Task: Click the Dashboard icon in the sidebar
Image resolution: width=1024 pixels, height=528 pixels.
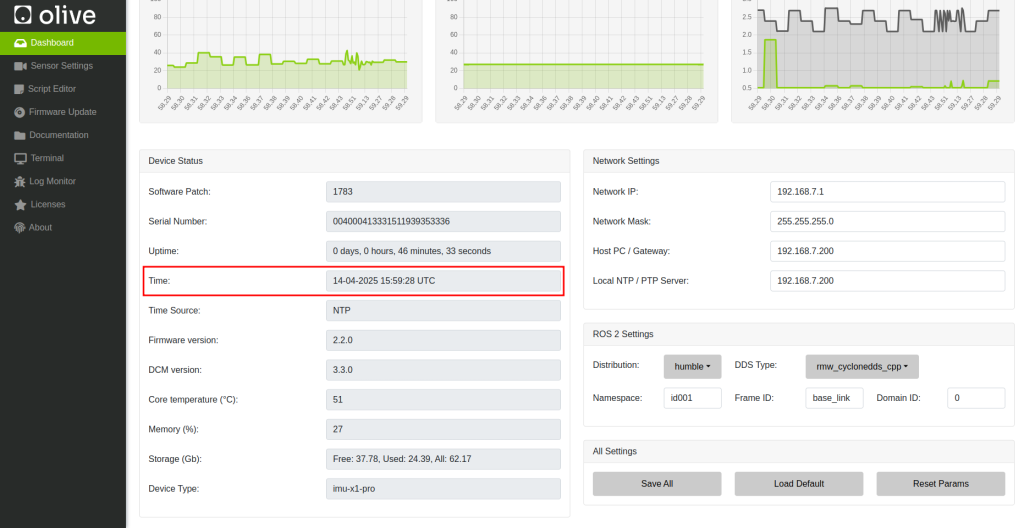Action: tap(20, 43)
